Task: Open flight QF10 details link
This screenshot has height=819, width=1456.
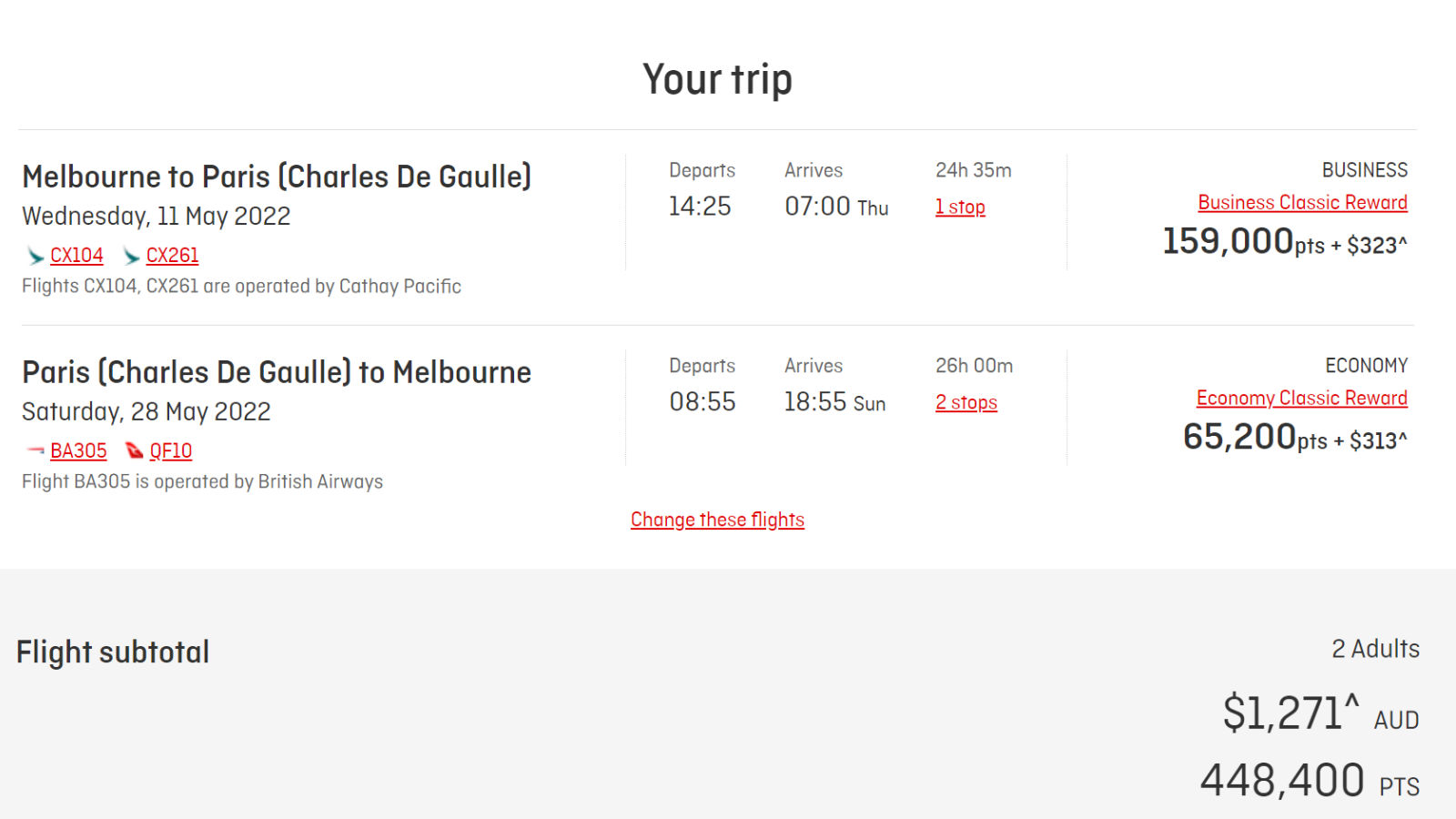Action: [171, 451]
